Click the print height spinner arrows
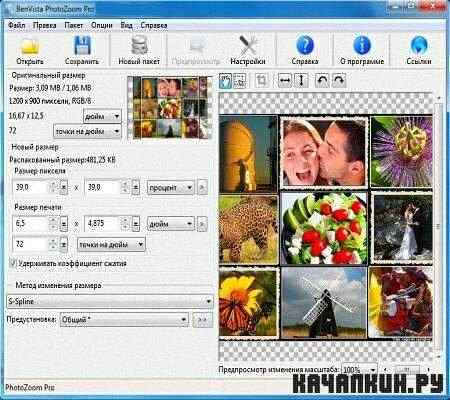Image resolution: width=450 pixels, height=400 pixels. (x=125, y=224)
